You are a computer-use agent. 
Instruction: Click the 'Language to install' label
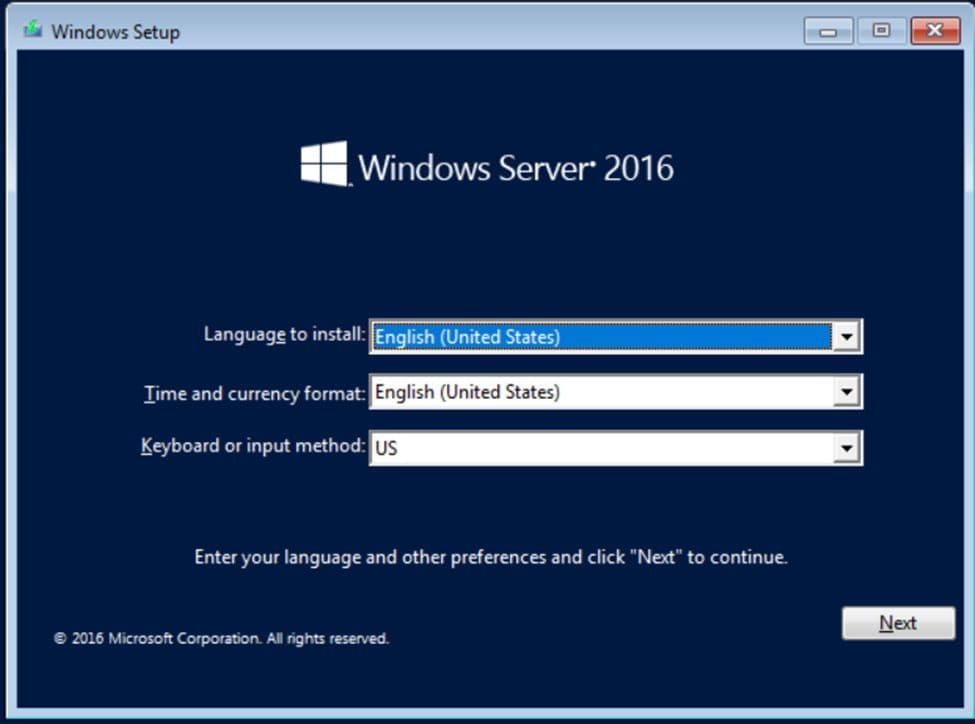[x=284, y=335]
